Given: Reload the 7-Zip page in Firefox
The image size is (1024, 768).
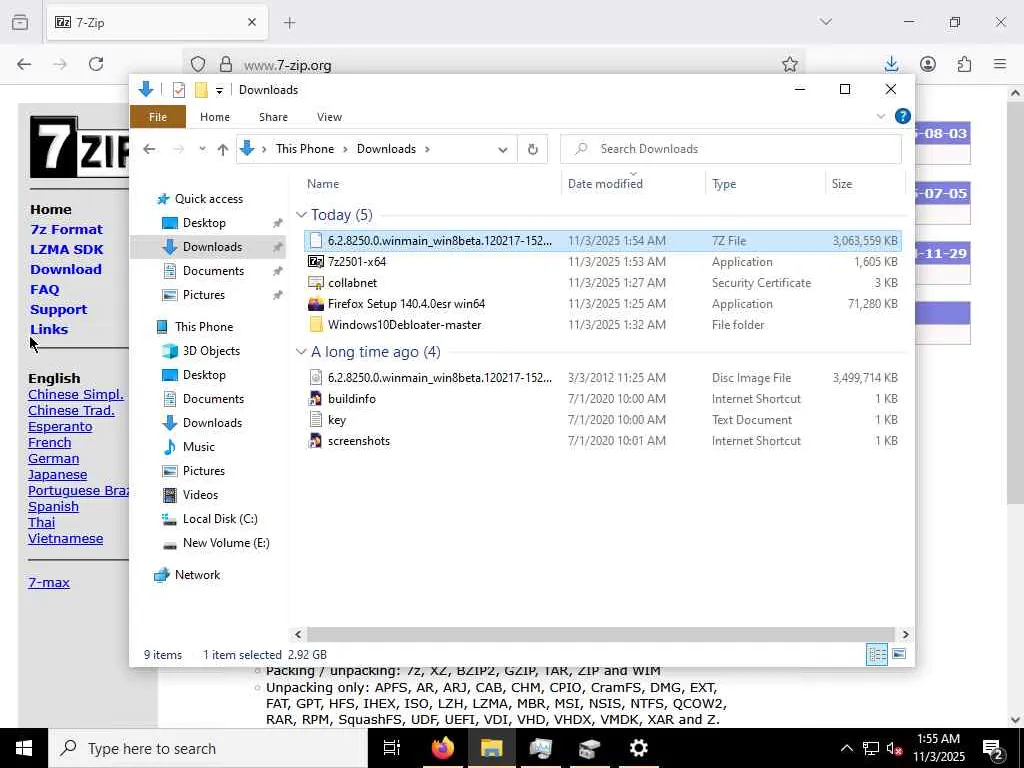Looking at the screenshot, I should tap(96, 64).
